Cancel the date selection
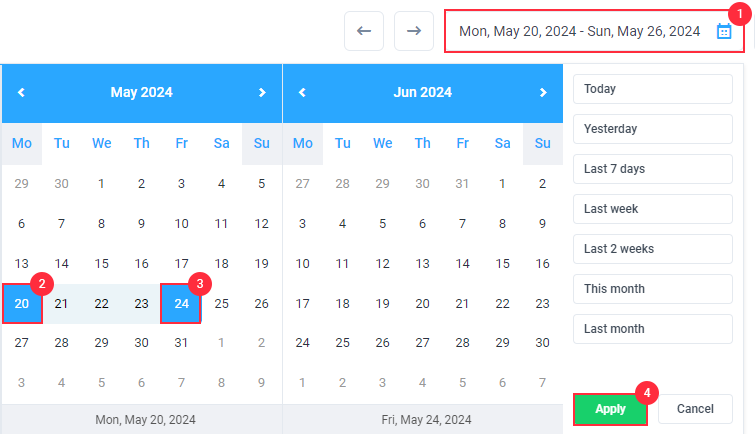The height and width of the screenshot is (434, 755). (695, 409)
